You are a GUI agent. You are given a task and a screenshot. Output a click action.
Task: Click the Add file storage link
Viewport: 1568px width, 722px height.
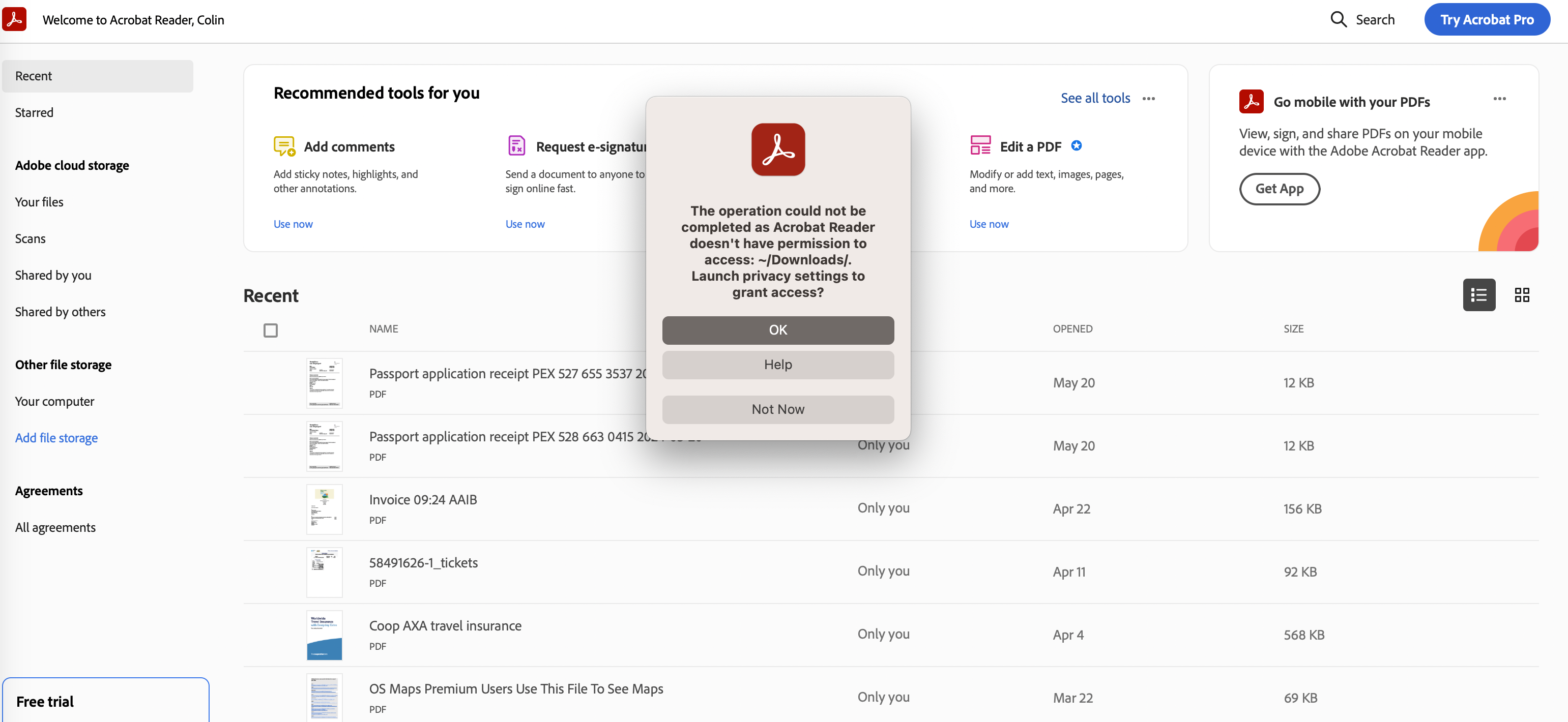coord(56,438)
